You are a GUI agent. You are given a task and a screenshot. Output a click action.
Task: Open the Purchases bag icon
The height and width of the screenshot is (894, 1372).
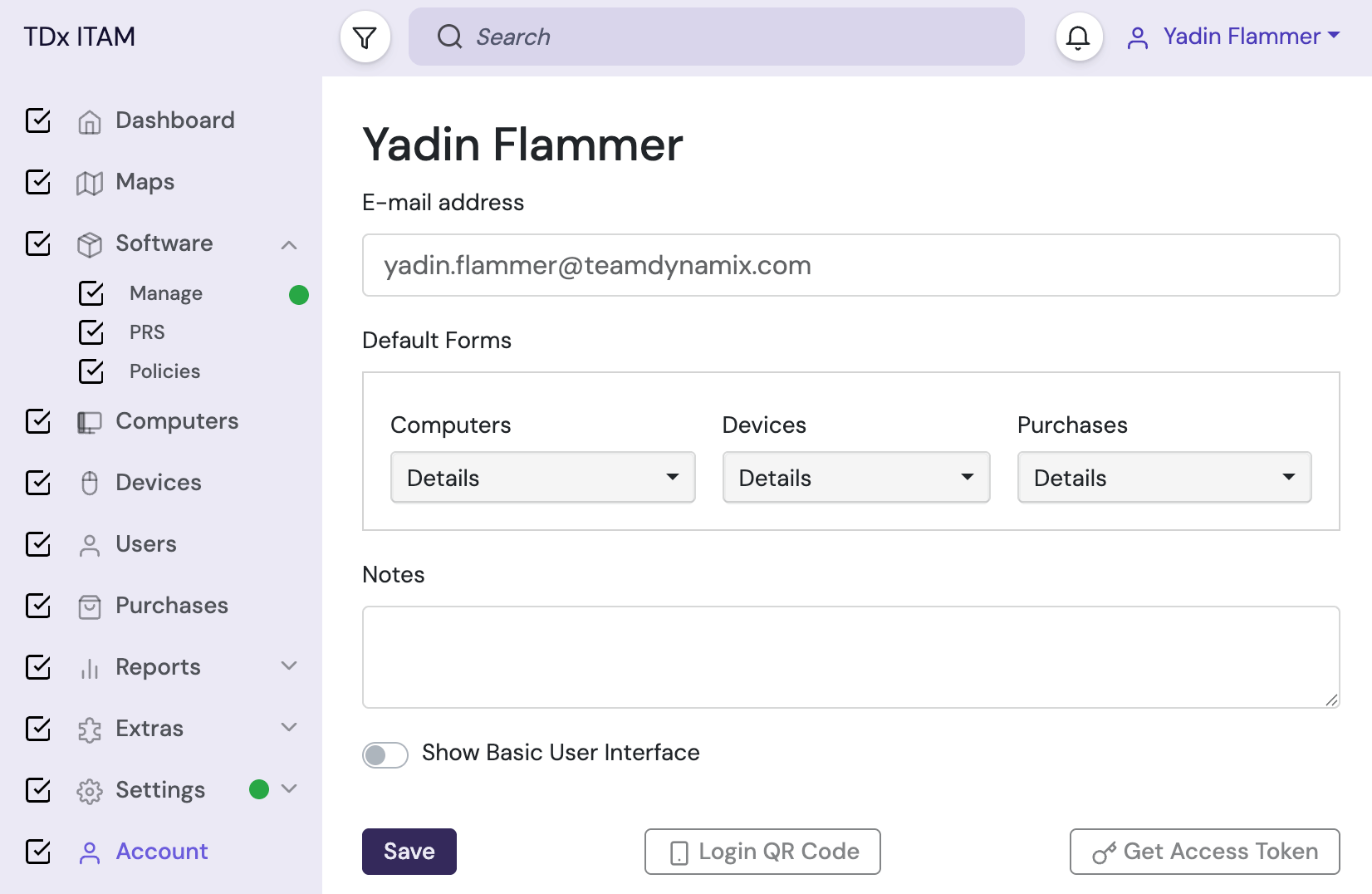coord(90,605)
